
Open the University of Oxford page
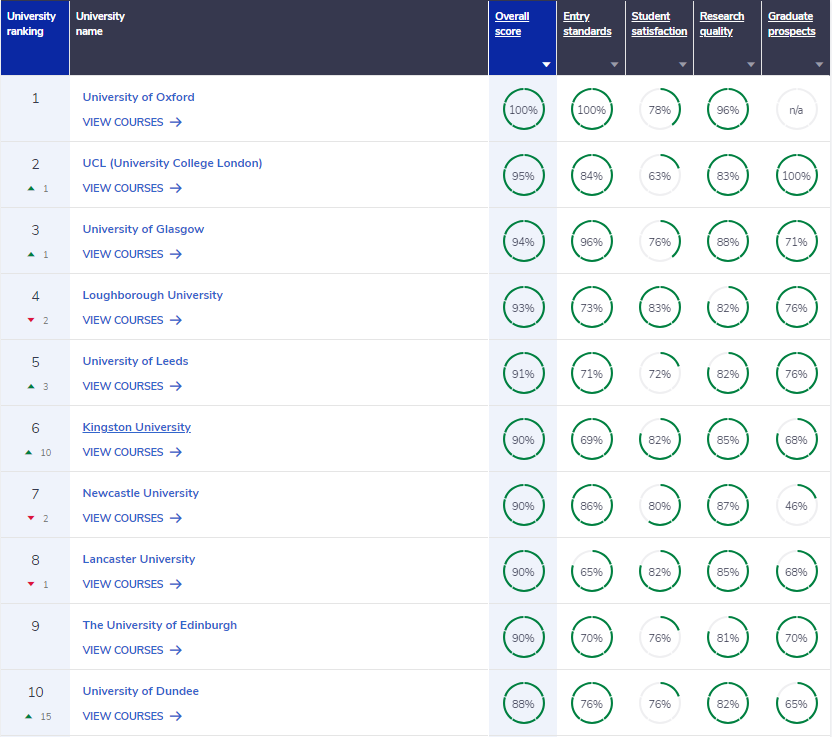point(138,97)
